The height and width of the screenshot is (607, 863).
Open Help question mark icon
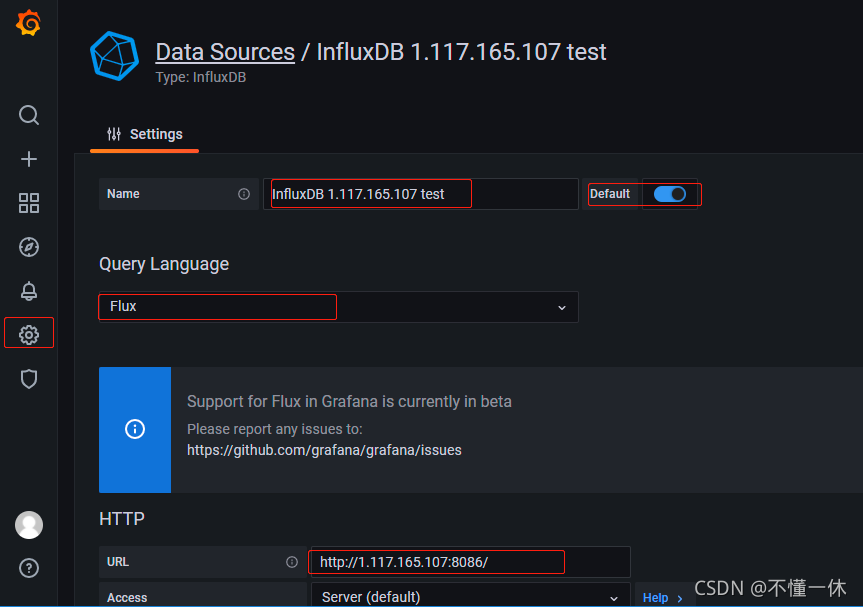tap(29, 568)
